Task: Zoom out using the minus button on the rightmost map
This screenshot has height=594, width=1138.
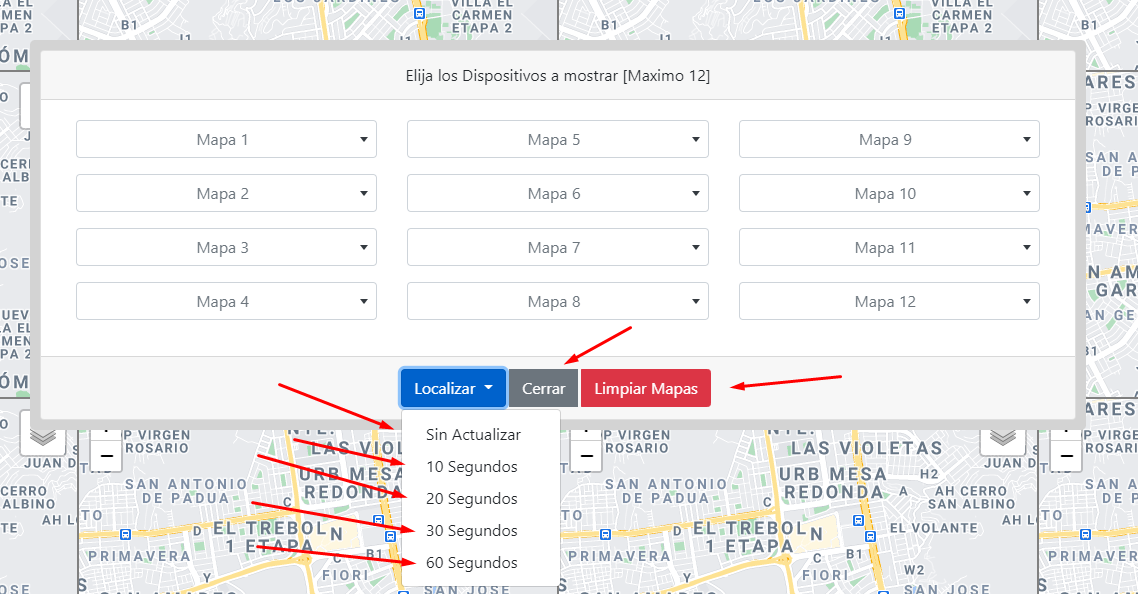Action: coord(1066,457)
